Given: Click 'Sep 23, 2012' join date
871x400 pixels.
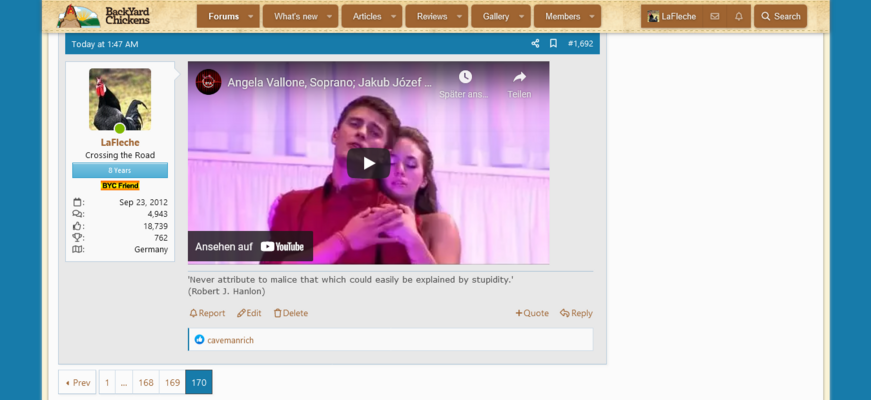Looking at the screenshot, I should coord(143,202).
